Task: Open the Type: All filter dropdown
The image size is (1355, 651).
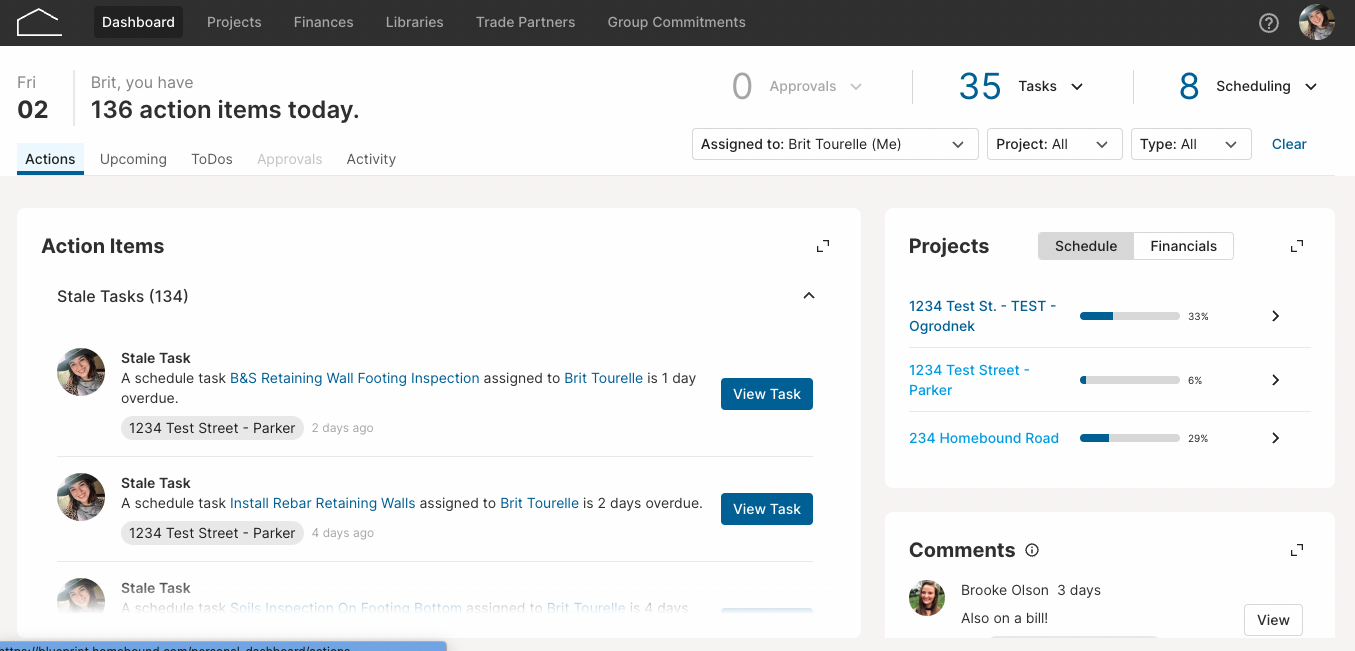Action: click(1191, 144)
